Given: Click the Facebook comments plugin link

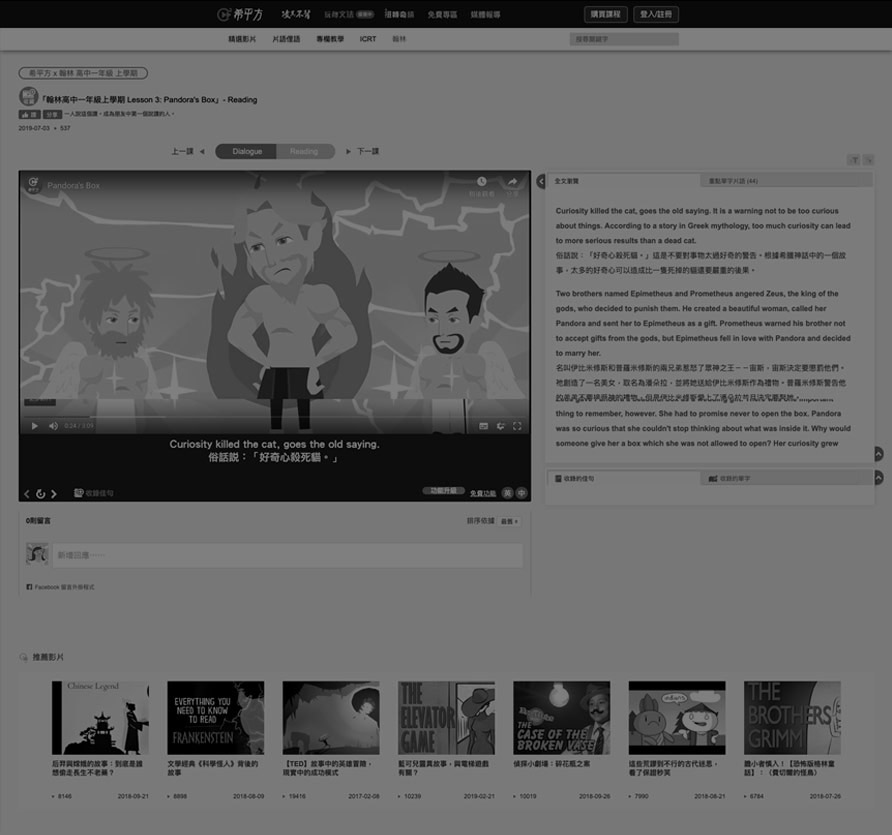Looking at the screenshot, I should [60, 587].
